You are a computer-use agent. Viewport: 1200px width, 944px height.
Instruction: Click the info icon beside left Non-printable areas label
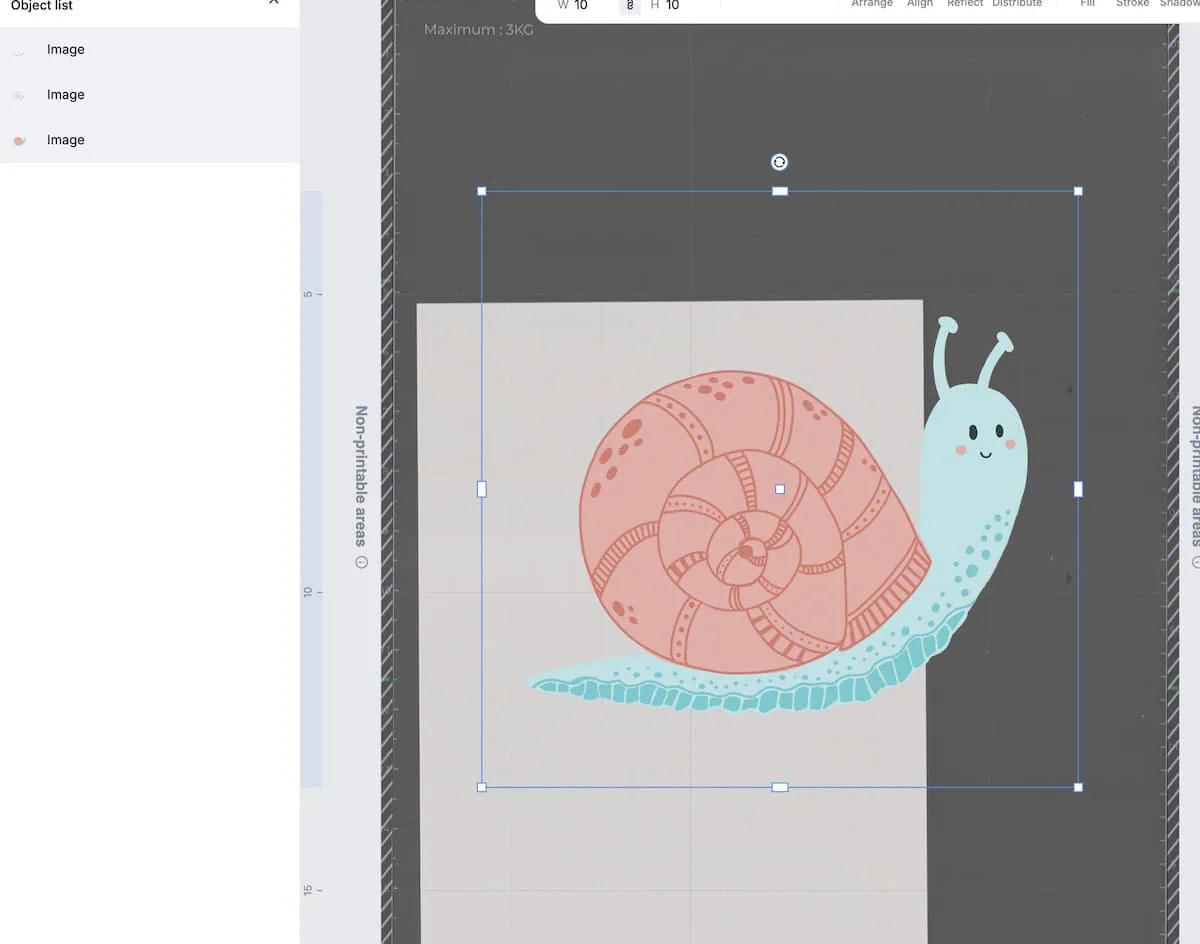pos(362,562)
